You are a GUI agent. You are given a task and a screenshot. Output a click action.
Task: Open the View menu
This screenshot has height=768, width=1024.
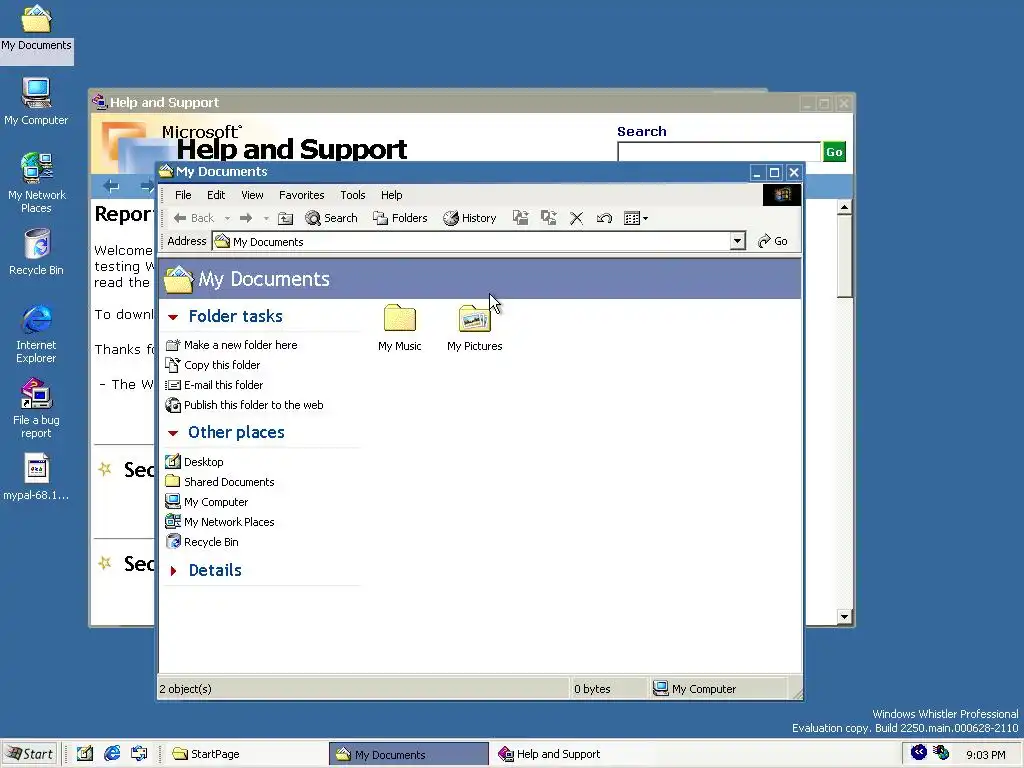coord(252,195)
